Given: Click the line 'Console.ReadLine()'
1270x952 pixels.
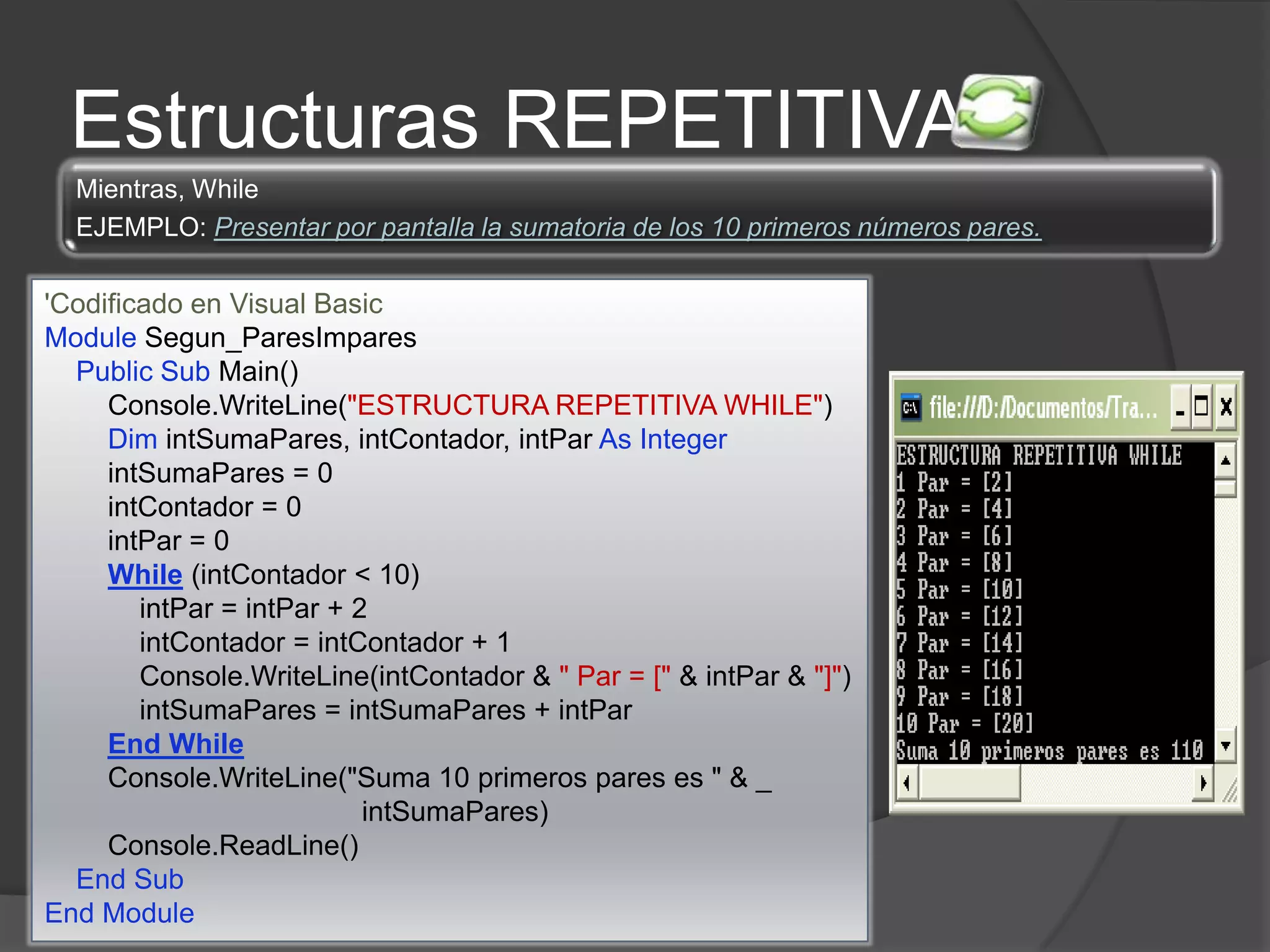Looking at the screenshot, I should click(x=233, y=845).
